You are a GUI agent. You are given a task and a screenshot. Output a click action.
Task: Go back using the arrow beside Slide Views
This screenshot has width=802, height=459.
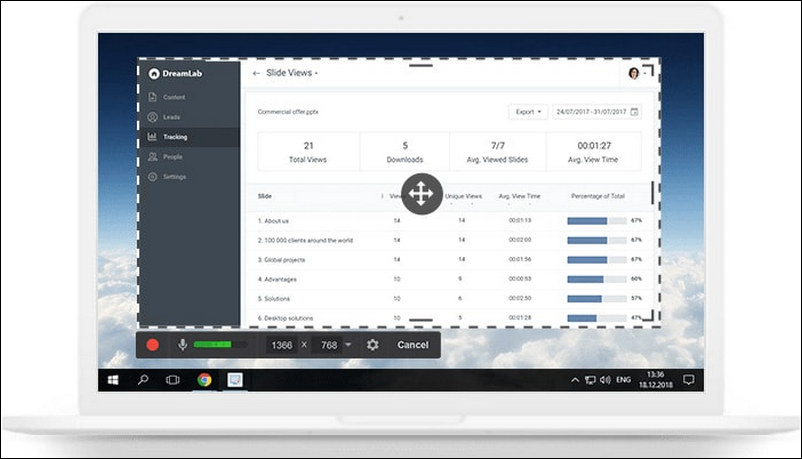point(257,73)
